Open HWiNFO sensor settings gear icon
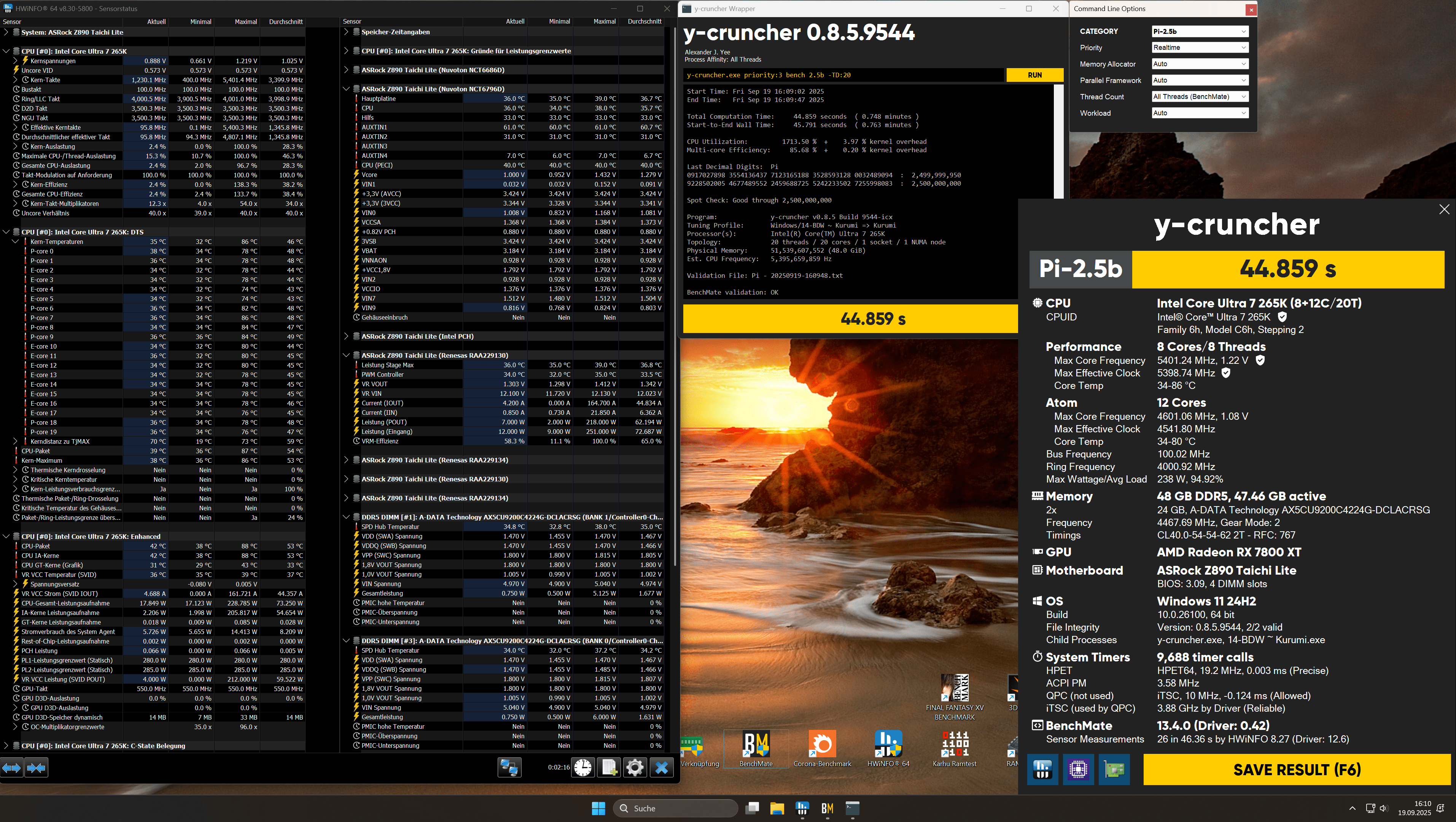This screenshot has height=822, width=1456. point(635,768)
